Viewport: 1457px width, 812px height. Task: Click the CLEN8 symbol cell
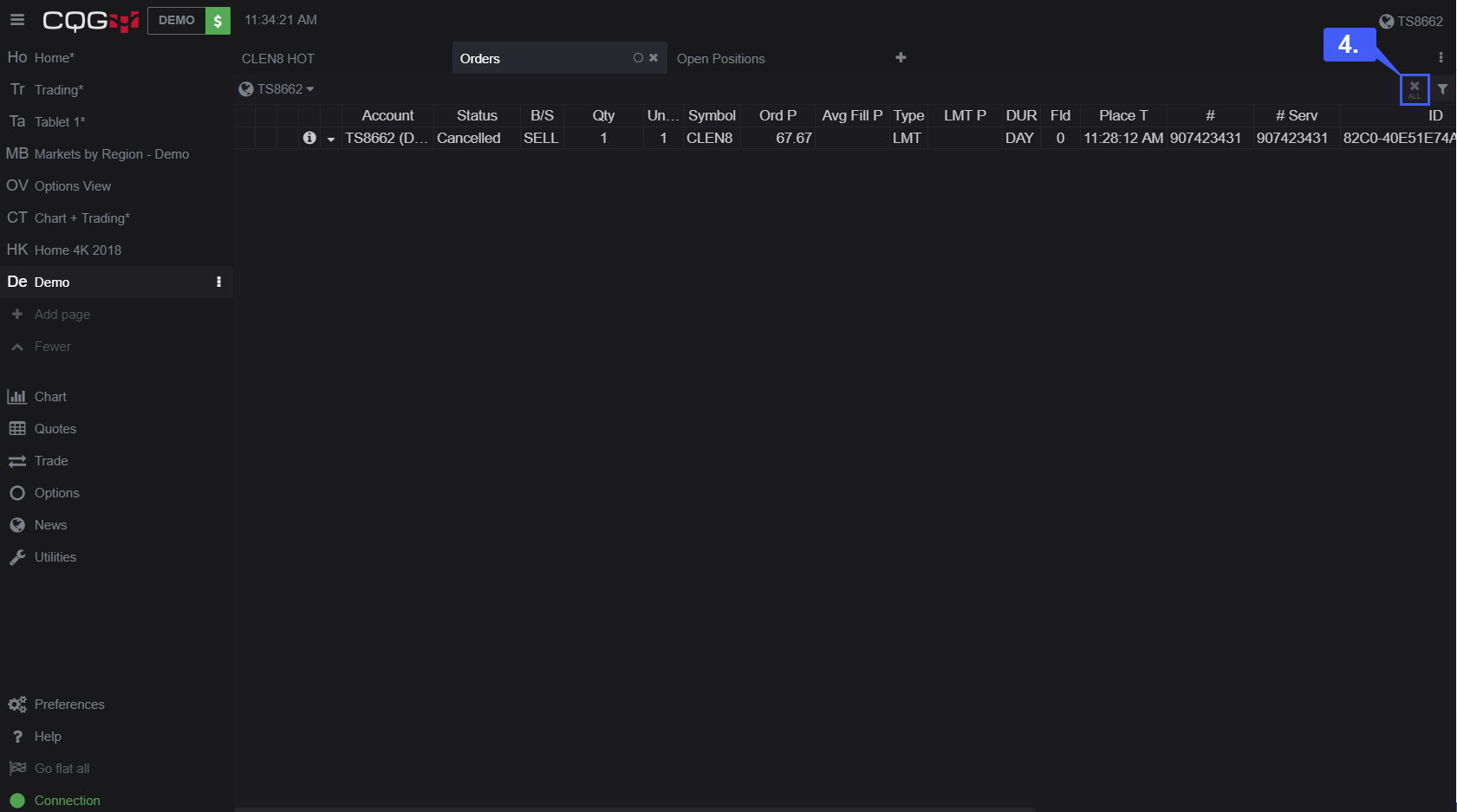tap(710, 138)
